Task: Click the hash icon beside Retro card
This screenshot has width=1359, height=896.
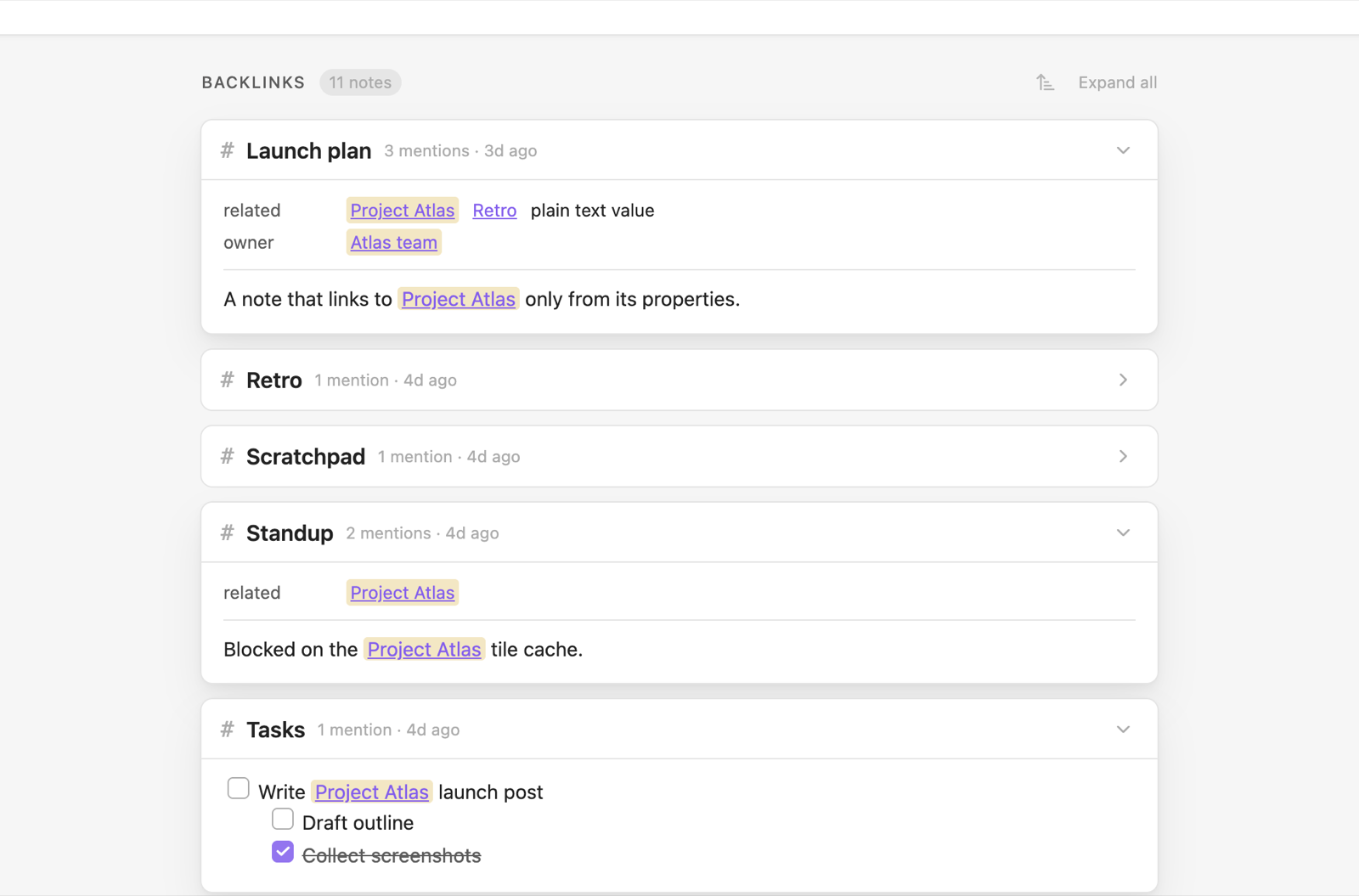Action: [227, 380]
